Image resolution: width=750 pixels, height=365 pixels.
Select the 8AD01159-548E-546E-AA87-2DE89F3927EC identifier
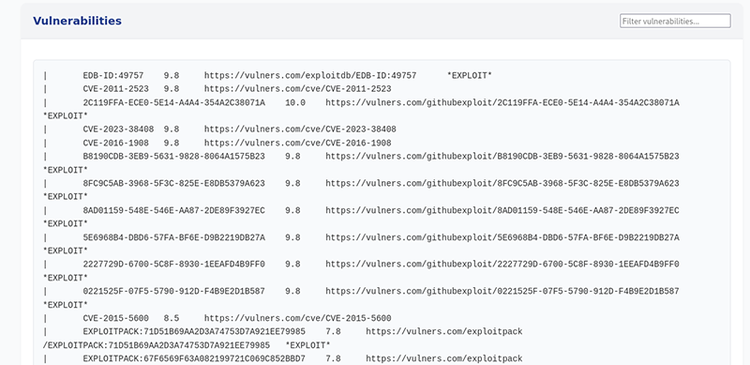(x=174, y=210)
